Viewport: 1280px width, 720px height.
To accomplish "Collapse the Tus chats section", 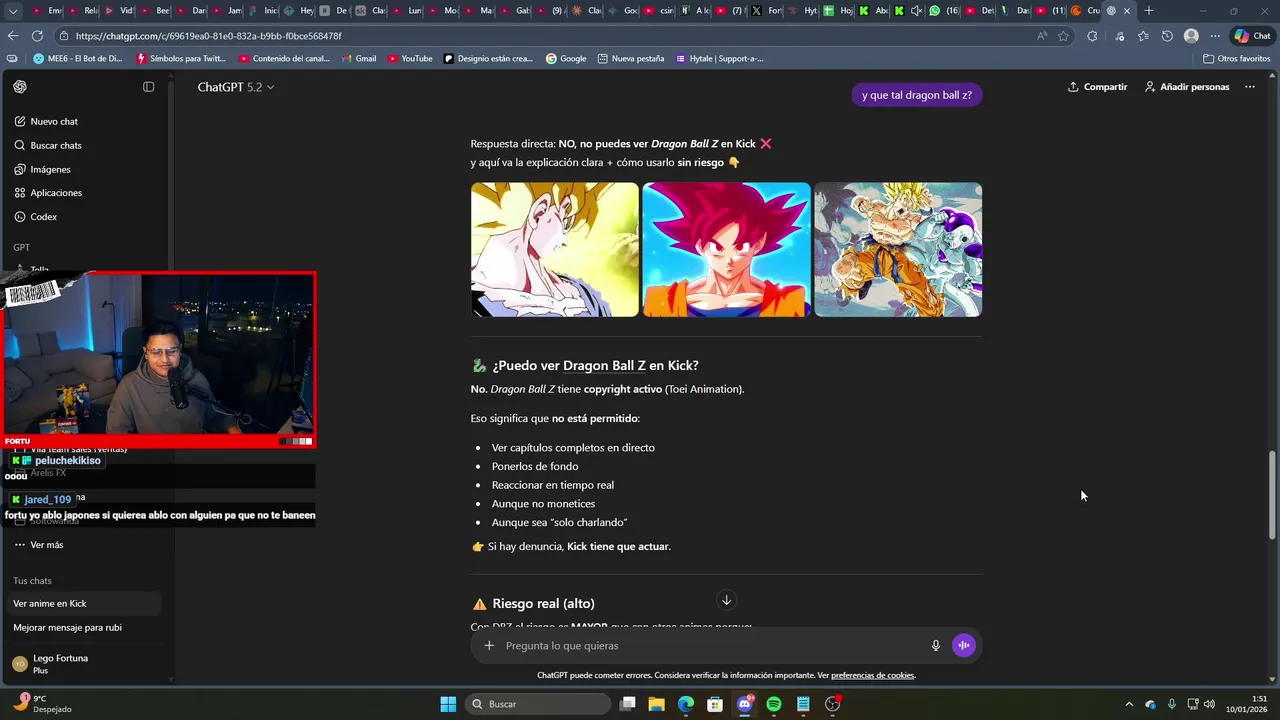I will (x=32, y=581).
